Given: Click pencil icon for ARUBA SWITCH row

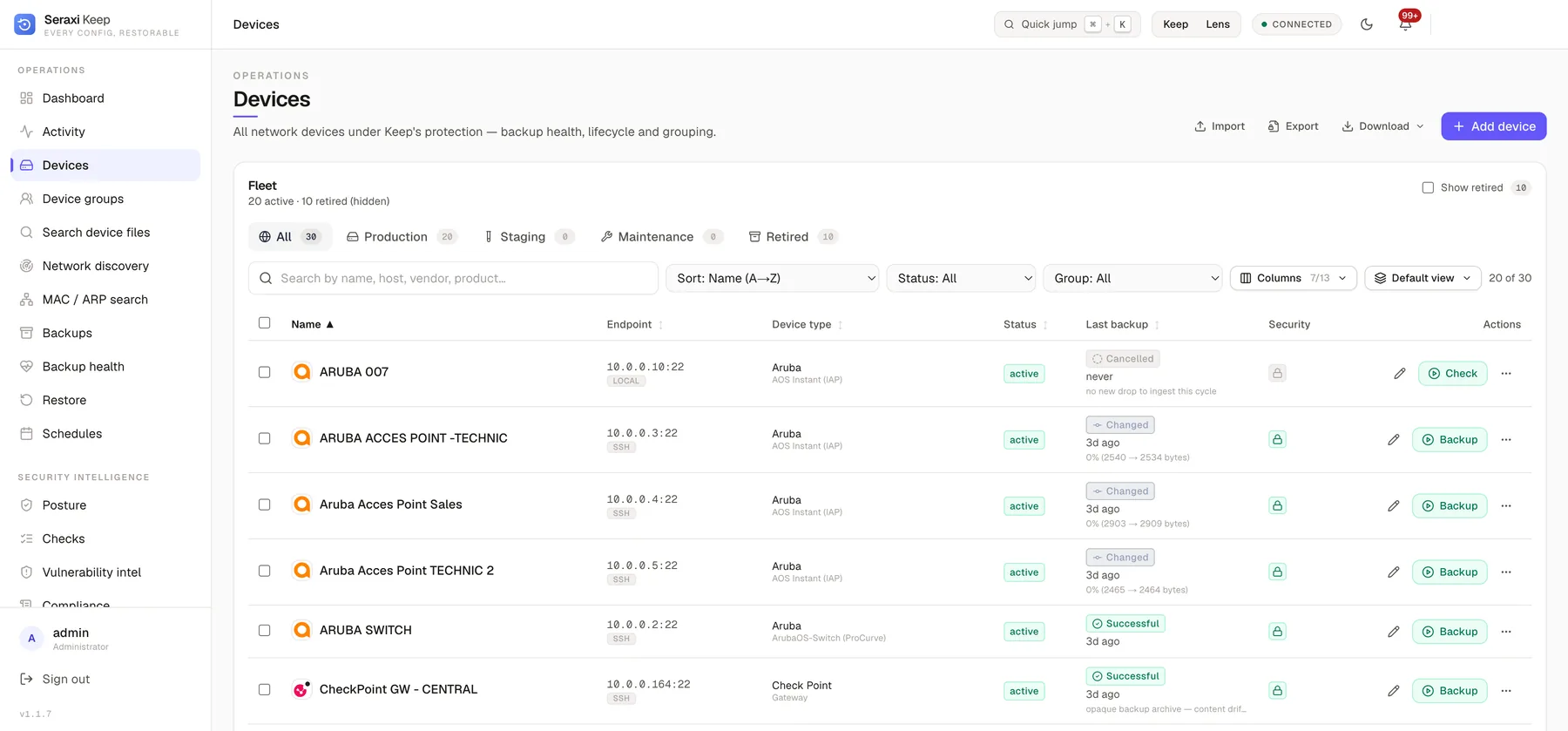Looking at the screenshot, I should (x=1394, y=632).
